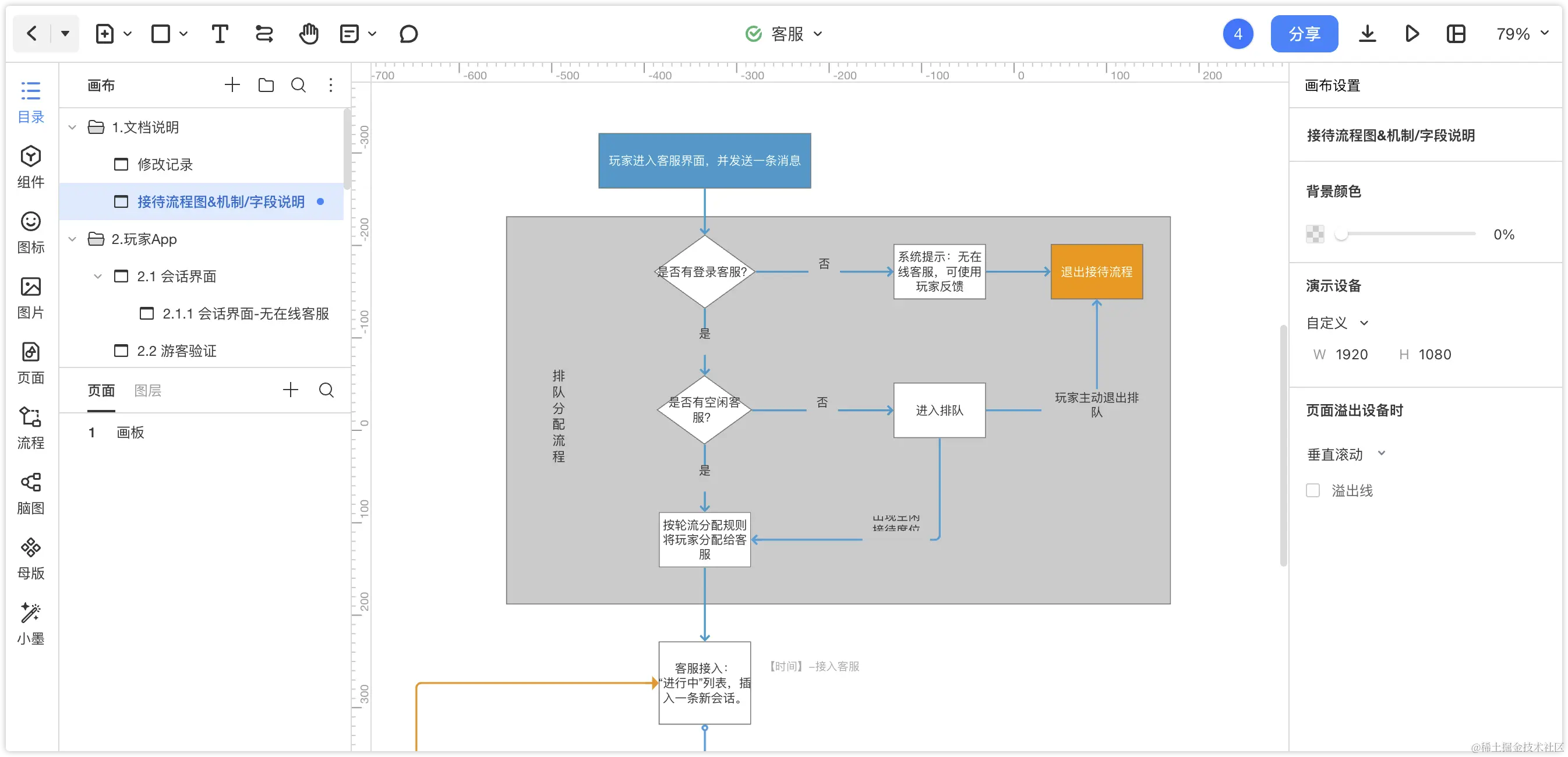
Task: Start preview with the play icon
Action: [1411, 34]
